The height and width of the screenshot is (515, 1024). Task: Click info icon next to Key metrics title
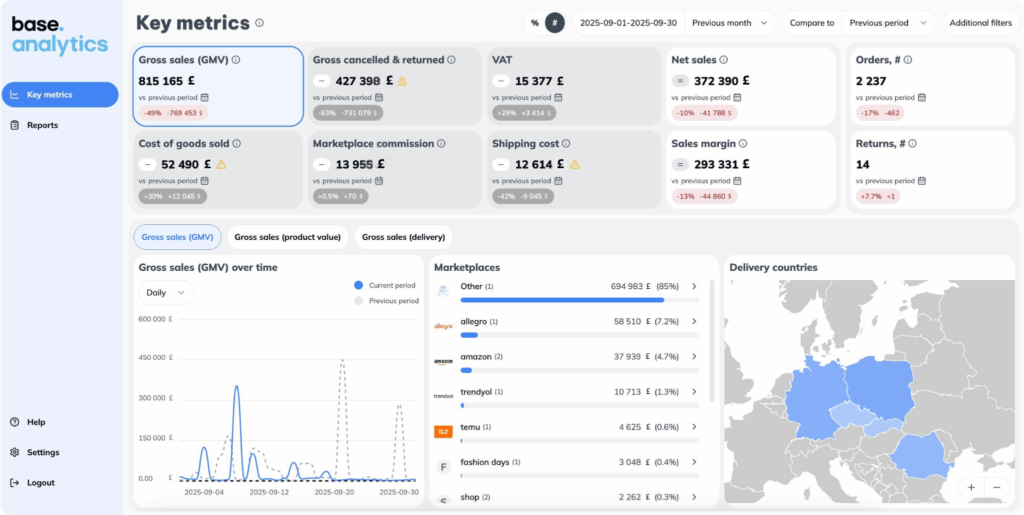point(260,23)
